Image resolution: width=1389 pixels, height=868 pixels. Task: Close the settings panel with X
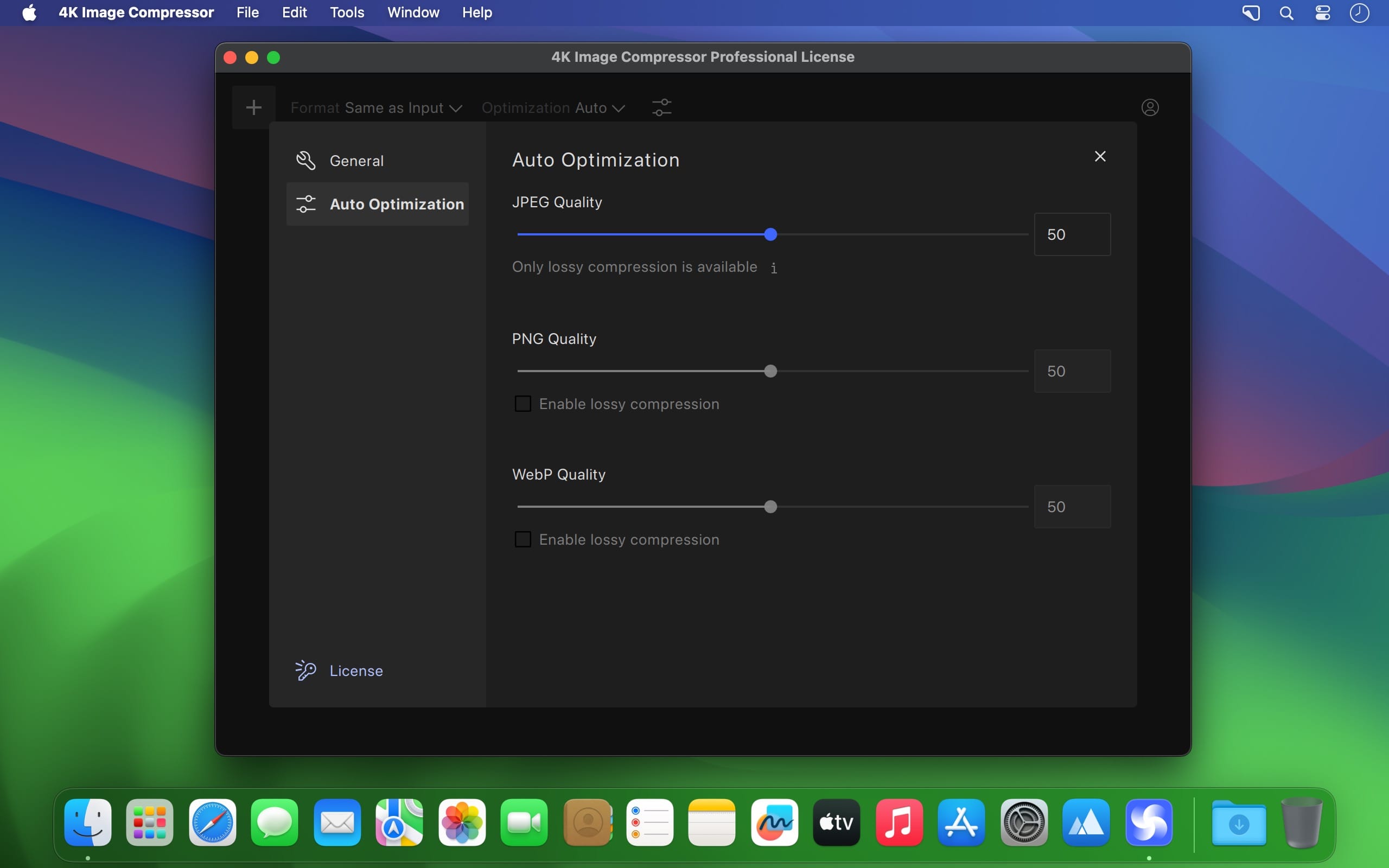pos(1100,156)
